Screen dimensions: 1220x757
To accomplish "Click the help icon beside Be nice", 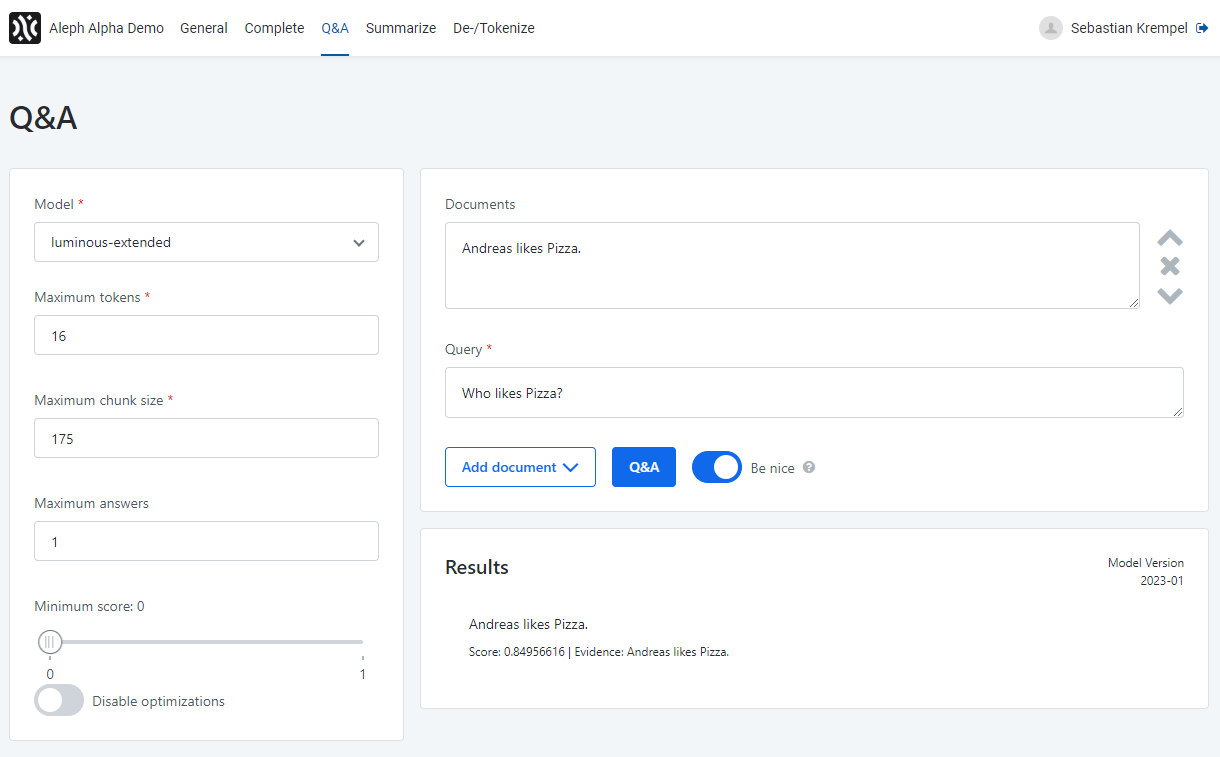I will (809, 467).
